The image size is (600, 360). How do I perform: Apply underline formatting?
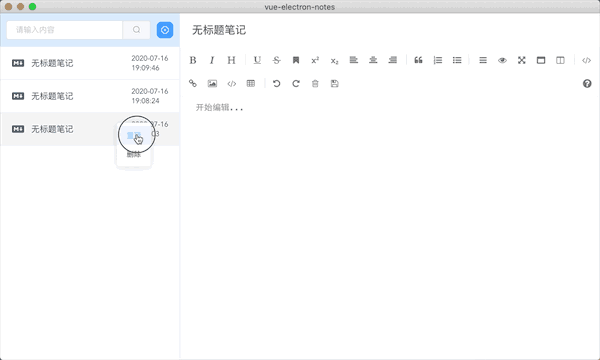(x=257, y=60)
